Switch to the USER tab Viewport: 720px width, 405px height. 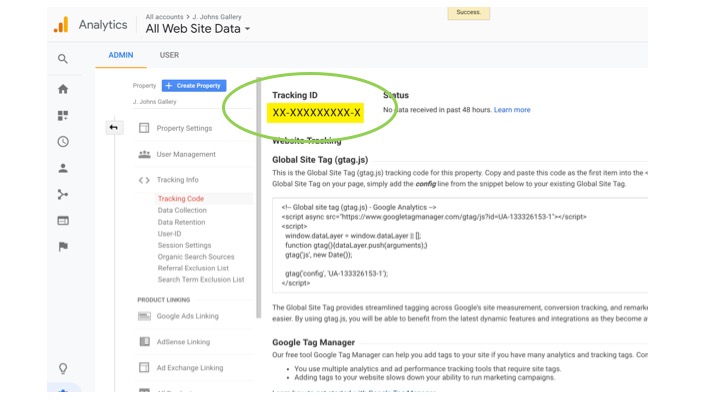pyautogui.click(x=169, y=55)
